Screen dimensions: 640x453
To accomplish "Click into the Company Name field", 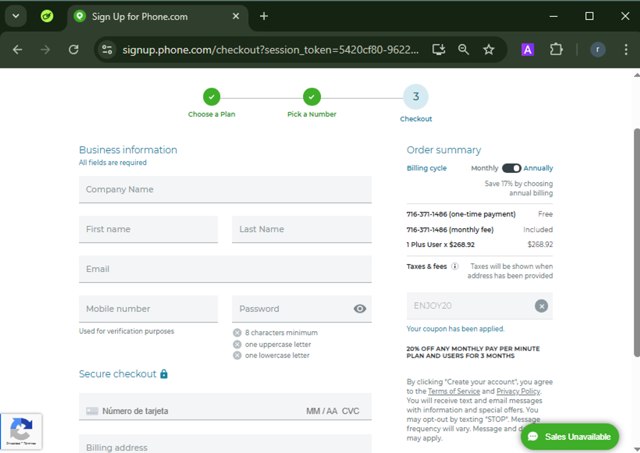I will [225, 189].
